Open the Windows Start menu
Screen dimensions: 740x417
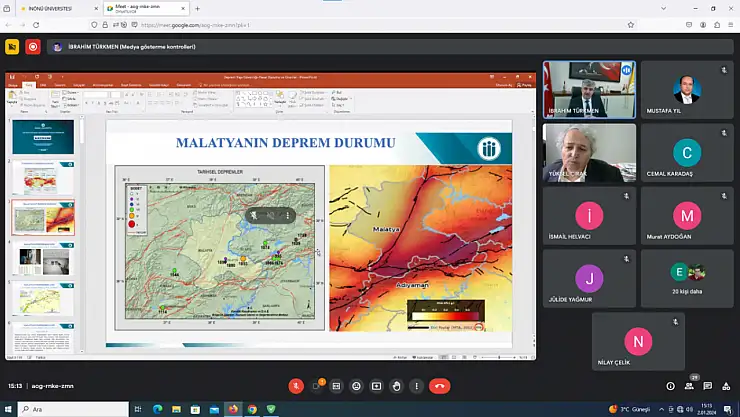(10, 408)
